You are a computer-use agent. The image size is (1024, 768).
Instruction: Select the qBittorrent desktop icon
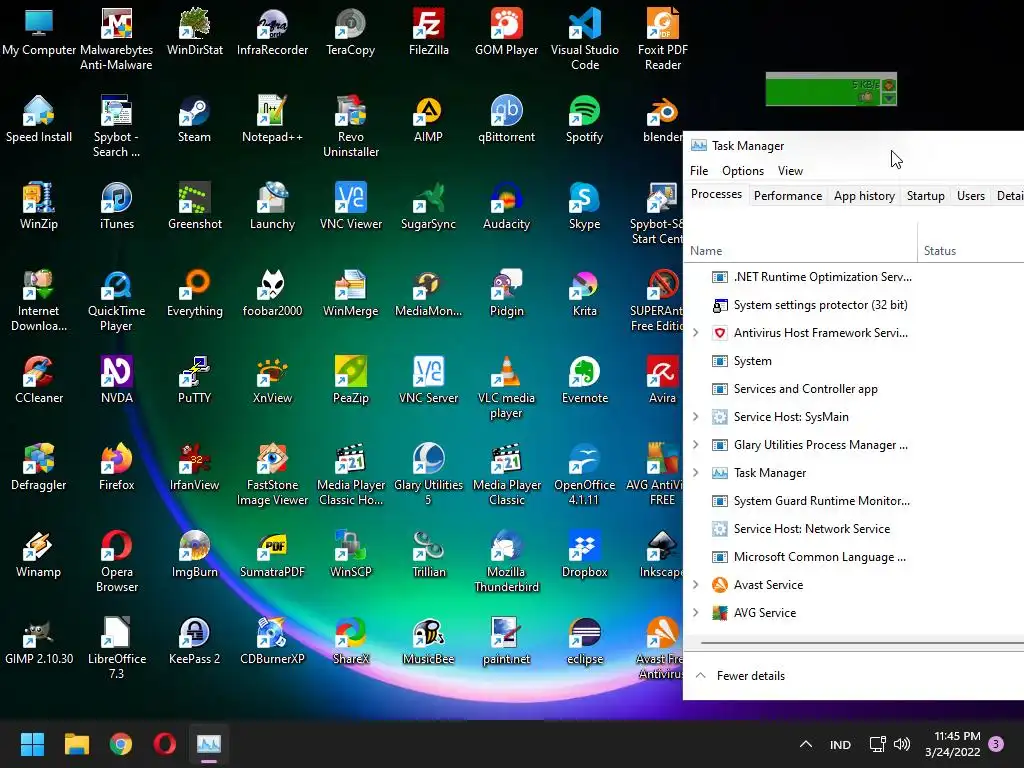[506, 120]
